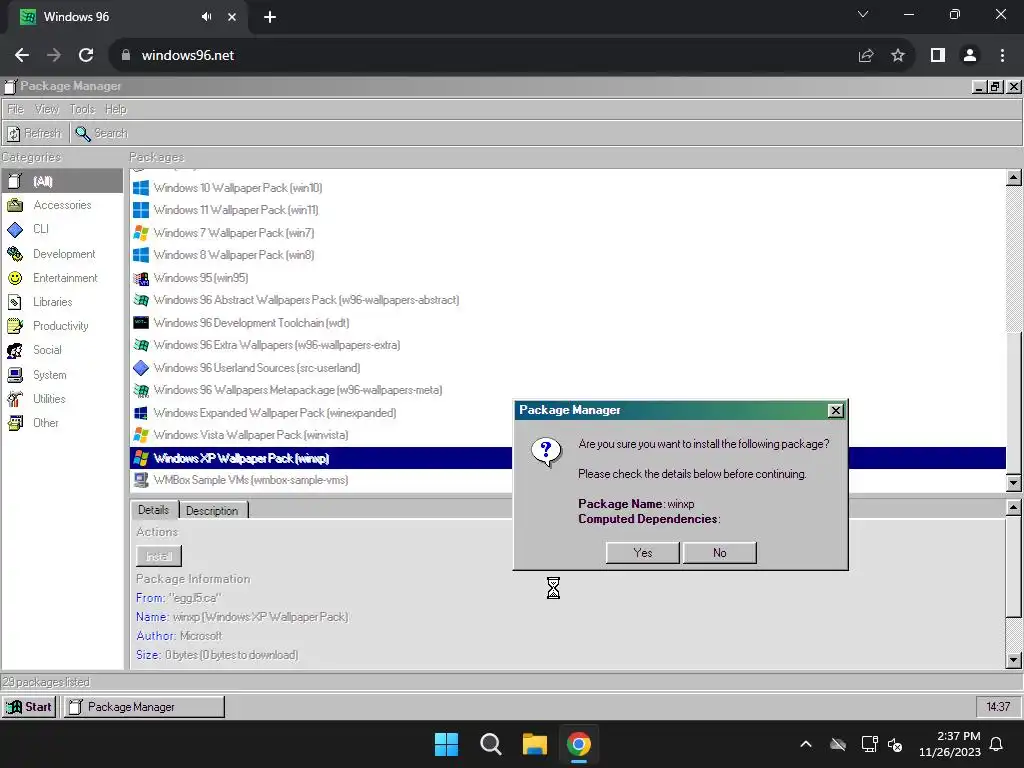The height and width of the screenshot is (768, 1024).
Task: Close the Package Manager confirmation dialog
Action: (x=835, y=410)
